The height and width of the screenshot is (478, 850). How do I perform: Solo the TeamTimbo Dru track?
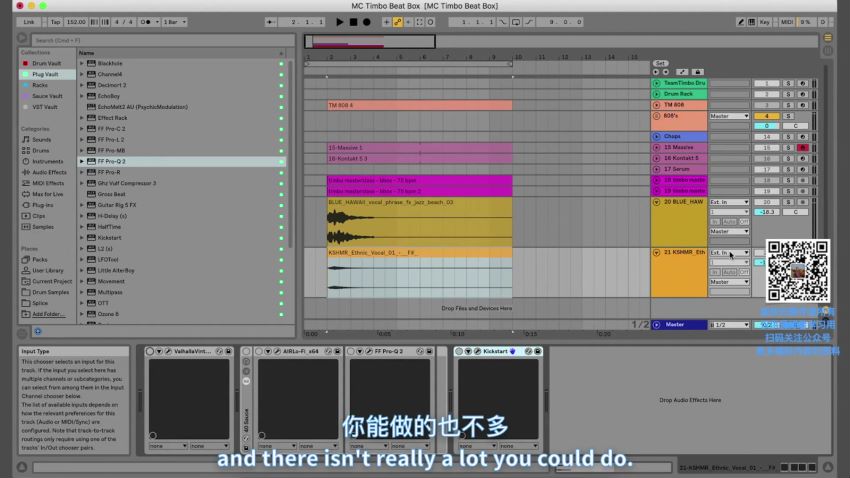(788, 83)
